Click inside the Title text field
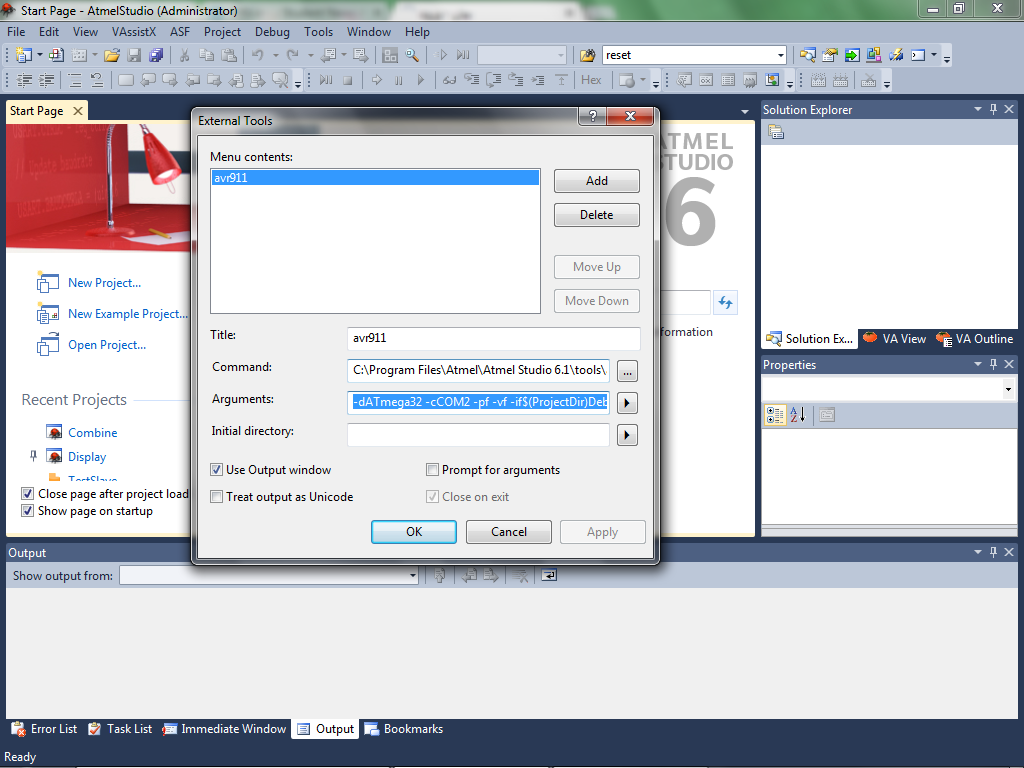Image resolution: width=1024 pixels, height=768 pixels. click(493, 338)
